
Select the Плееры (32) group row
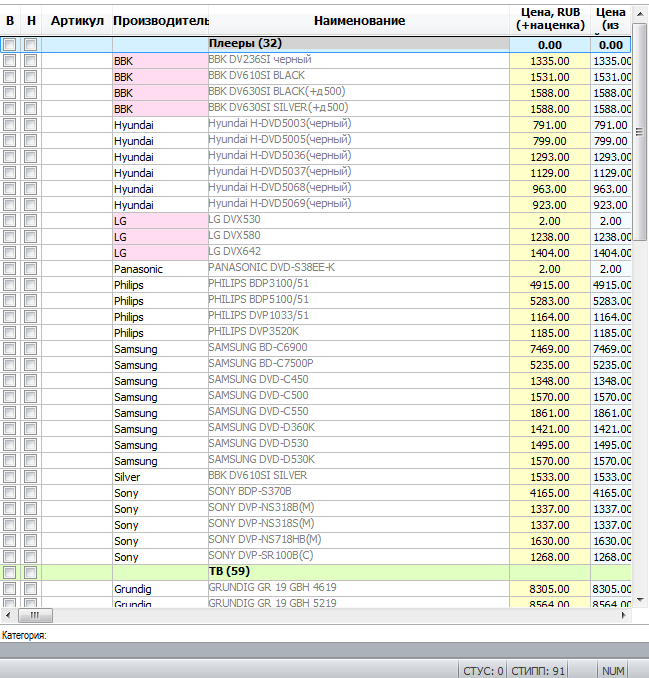point(315,45)
